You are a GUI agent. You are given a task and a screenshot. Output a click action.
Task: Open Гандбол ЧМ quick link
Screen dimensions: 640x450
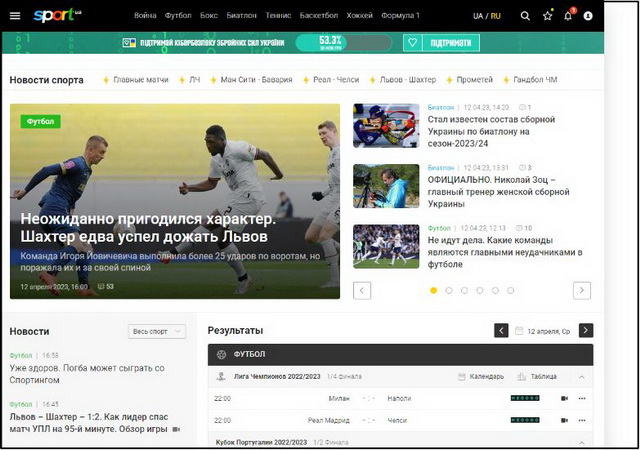(x=535, y=80)
